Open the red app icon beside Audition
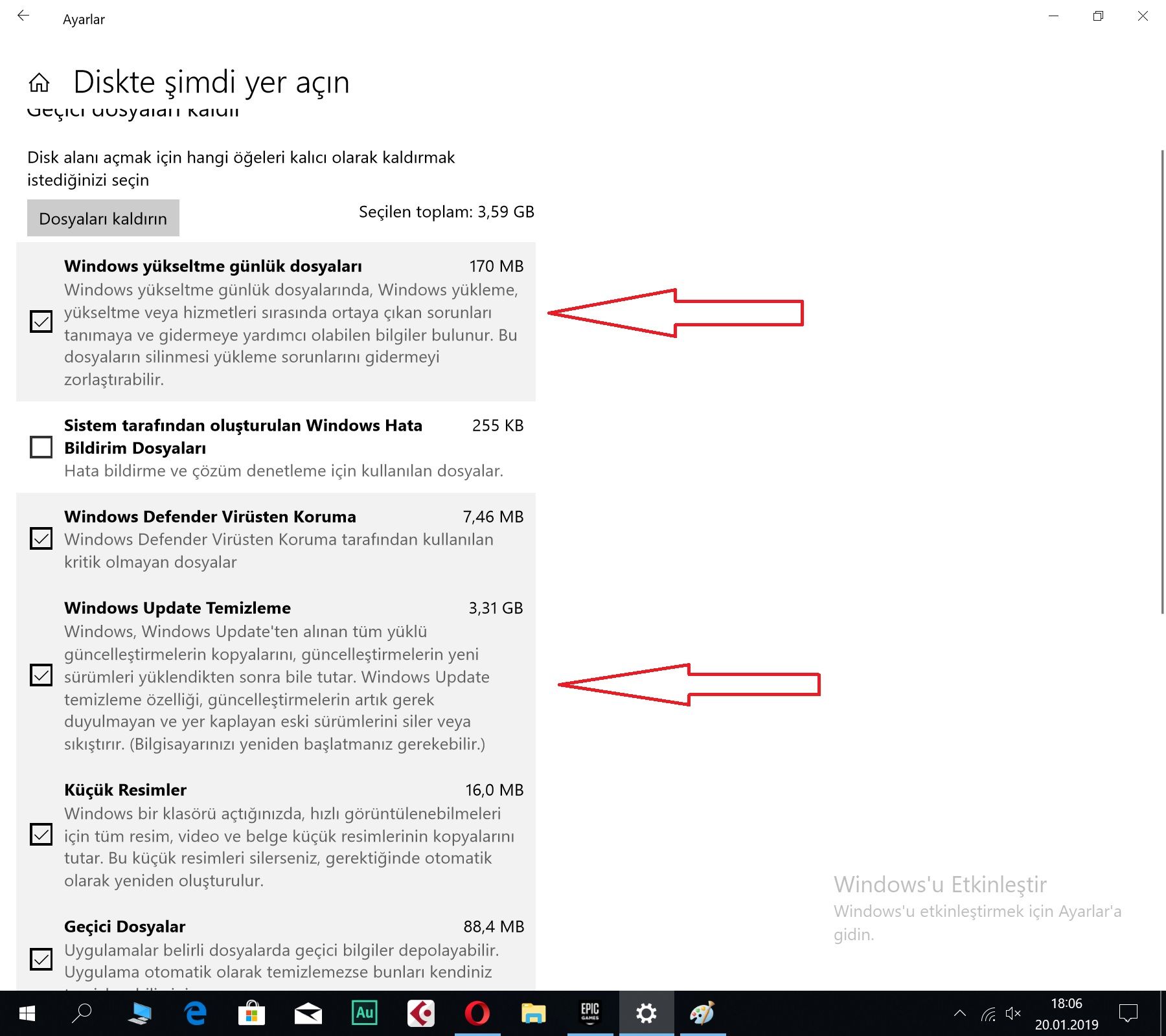The height and width of the screenshot is (1036, 1166). pyautogui.click(x=420, y=1013)
